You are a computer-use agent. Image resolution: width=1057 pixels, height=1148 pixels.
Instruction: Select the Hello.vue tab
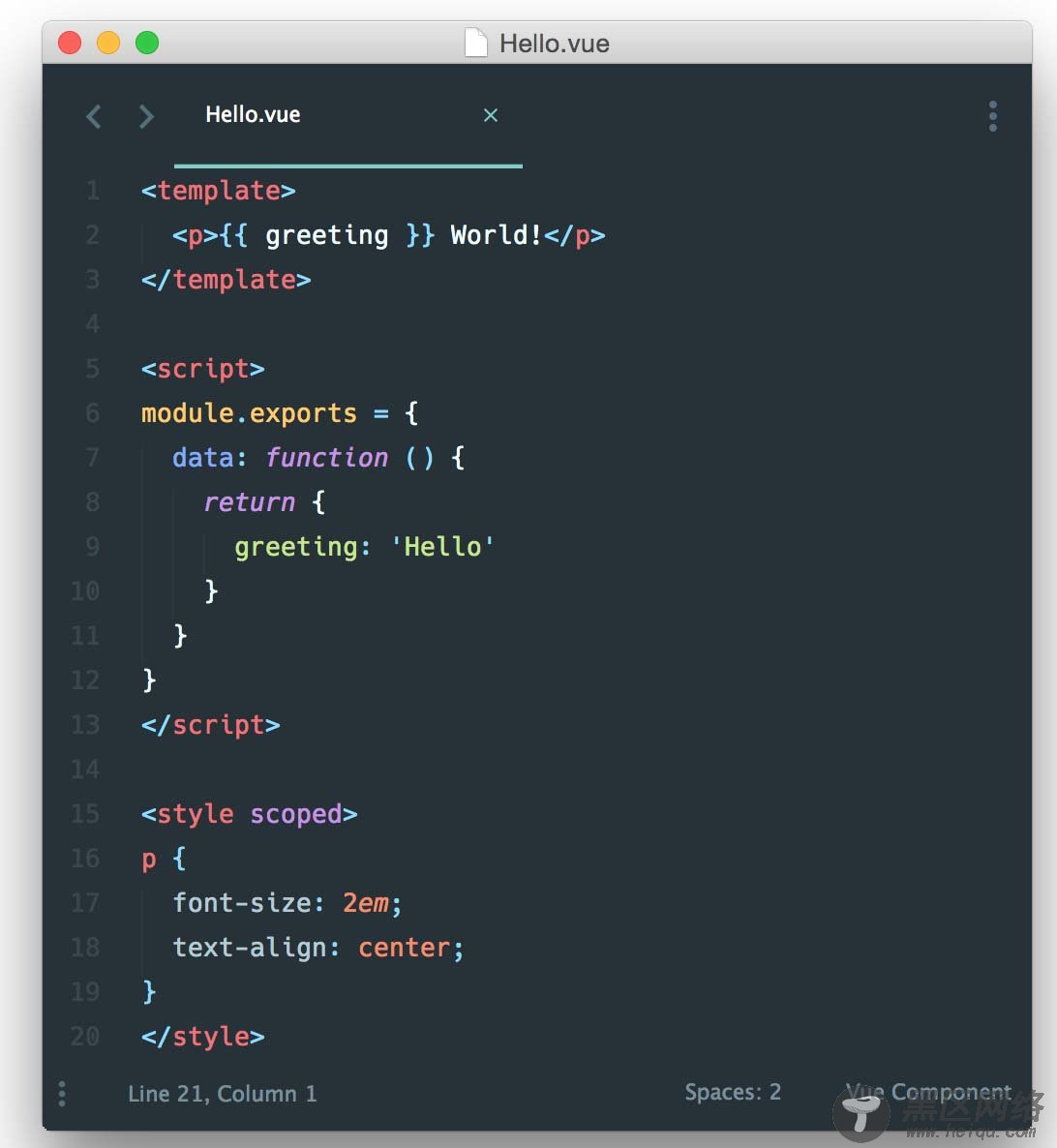click(253, 115)
